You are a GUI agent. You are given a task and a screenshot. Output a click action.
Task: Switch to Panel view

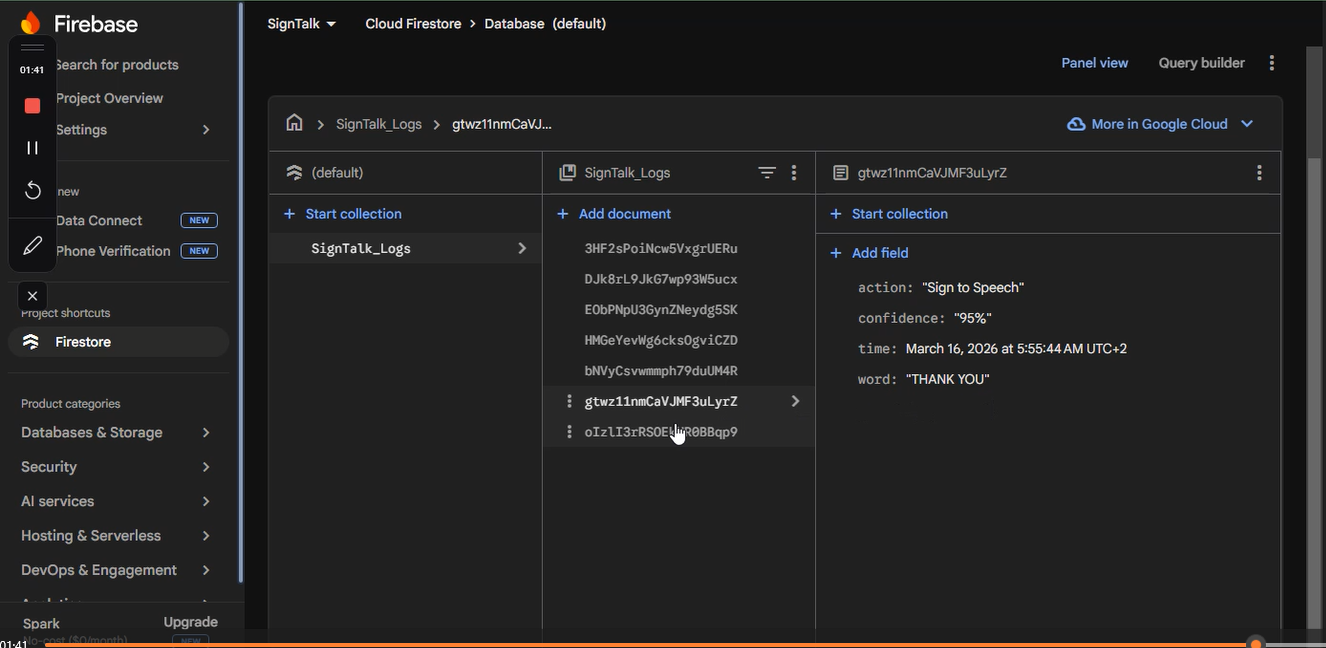[1094, 63]
